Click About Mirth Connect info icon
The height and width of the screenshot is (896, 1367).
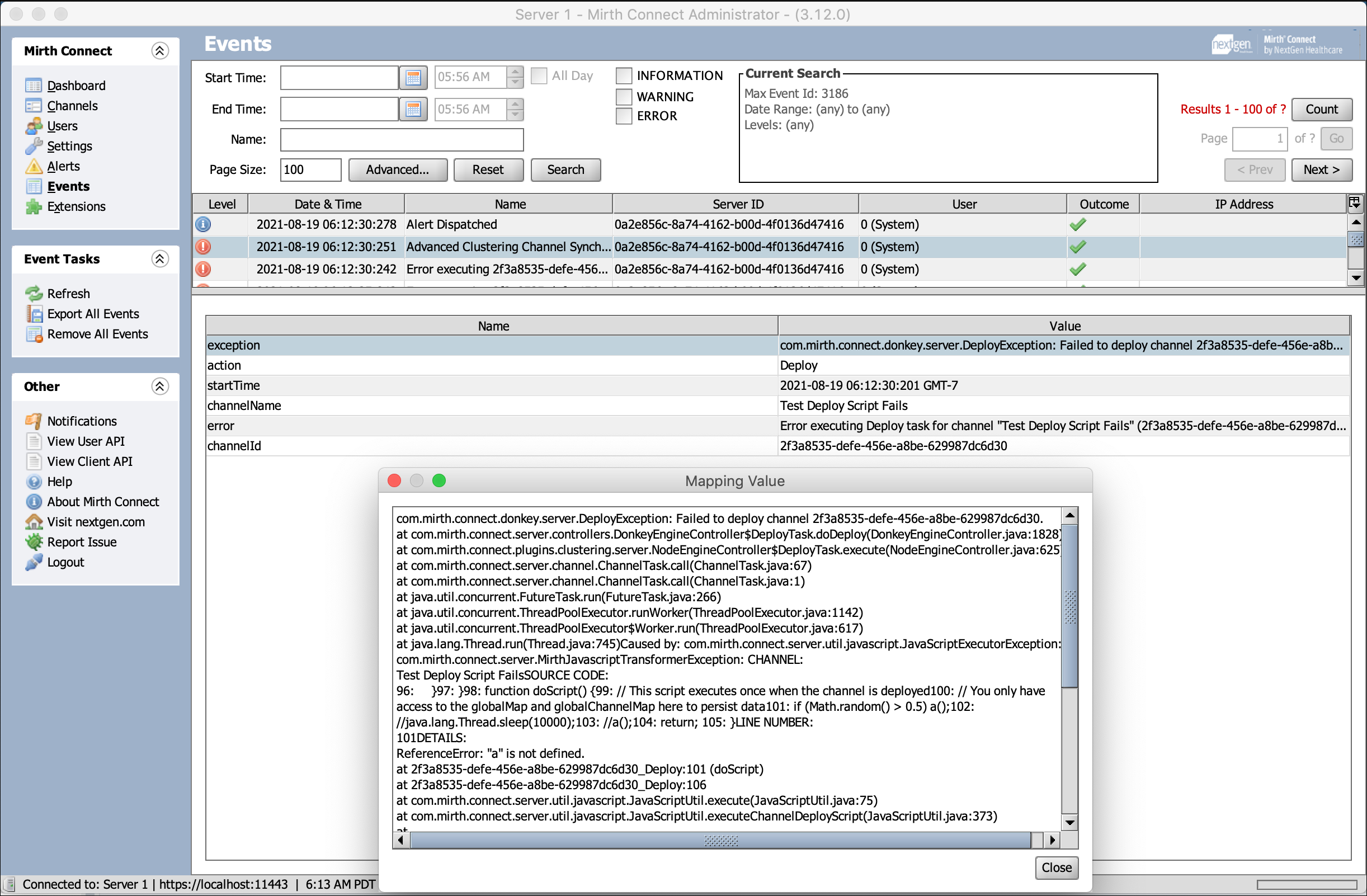tap(34, 502)
